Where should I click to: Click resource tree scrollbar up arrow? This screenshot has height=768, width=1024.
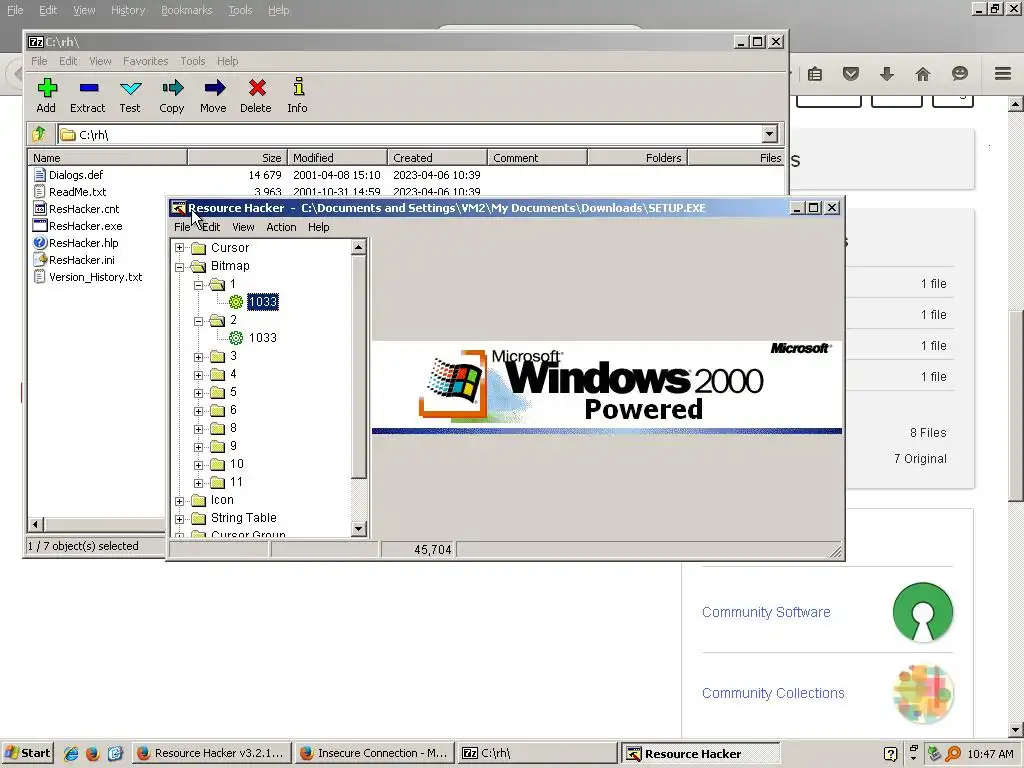pyautogui.click(x=359, y=247)
